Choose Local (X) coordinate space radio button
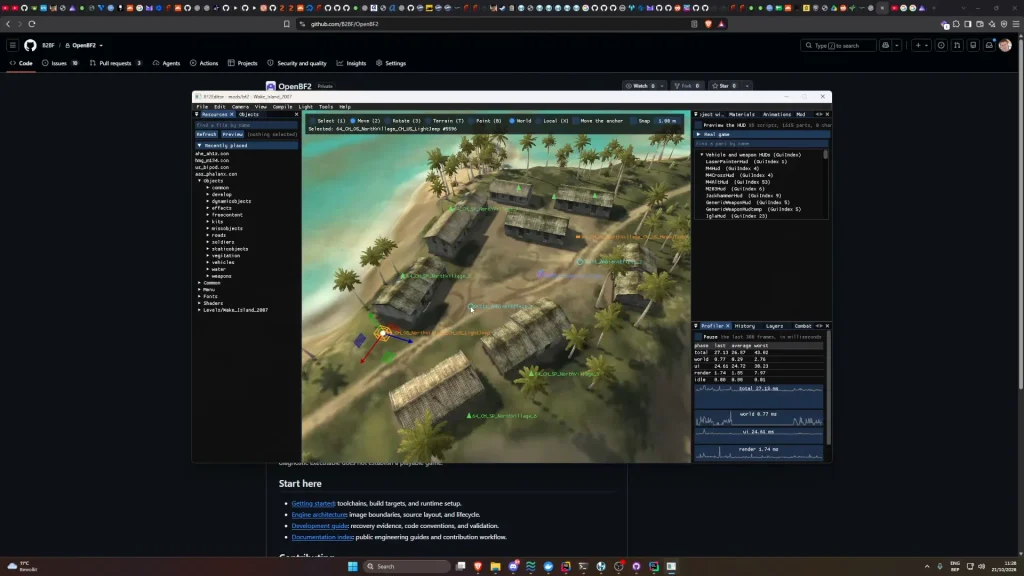Viewport: 1024px width, 576px height. click(538, 121)
